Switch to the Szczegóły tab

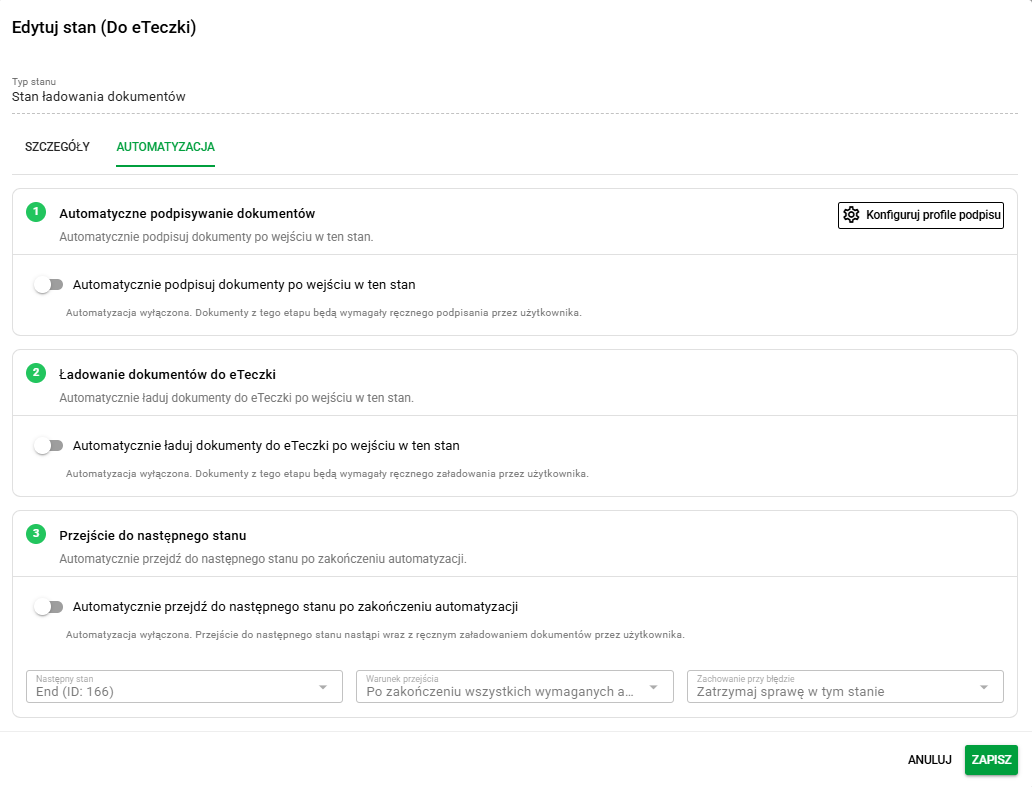point(57,147)
